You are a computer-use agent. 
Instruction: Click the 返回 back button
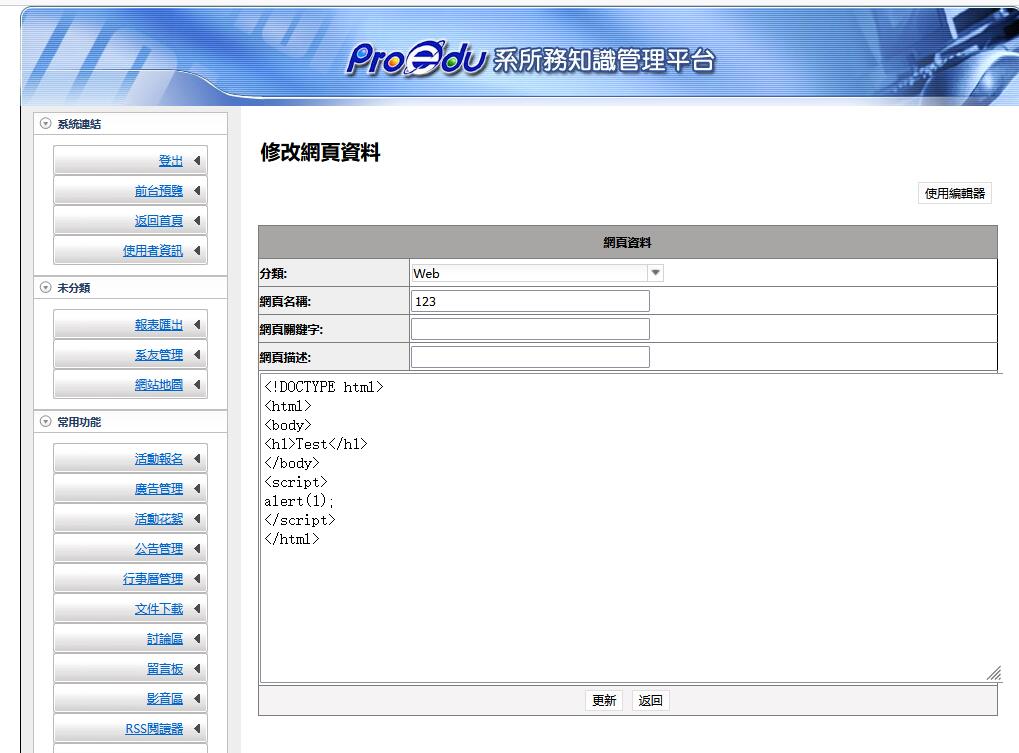coord(651,700)
